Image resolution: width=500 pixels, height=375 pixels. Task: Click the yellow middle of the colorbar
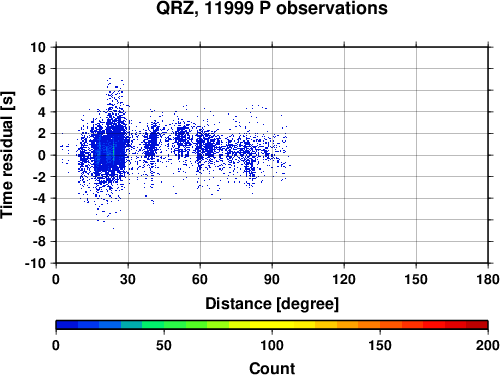272,325
